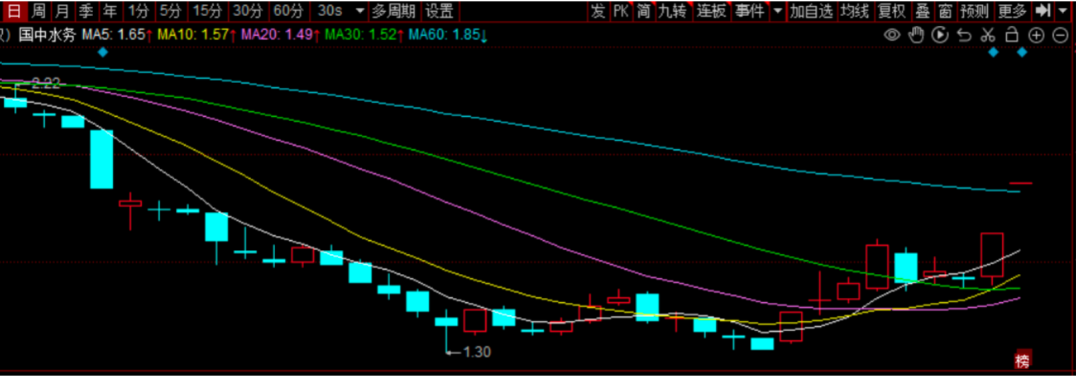1080x377 pixels.
Task: Click the undo arrow icon
Action: [964, 35]
